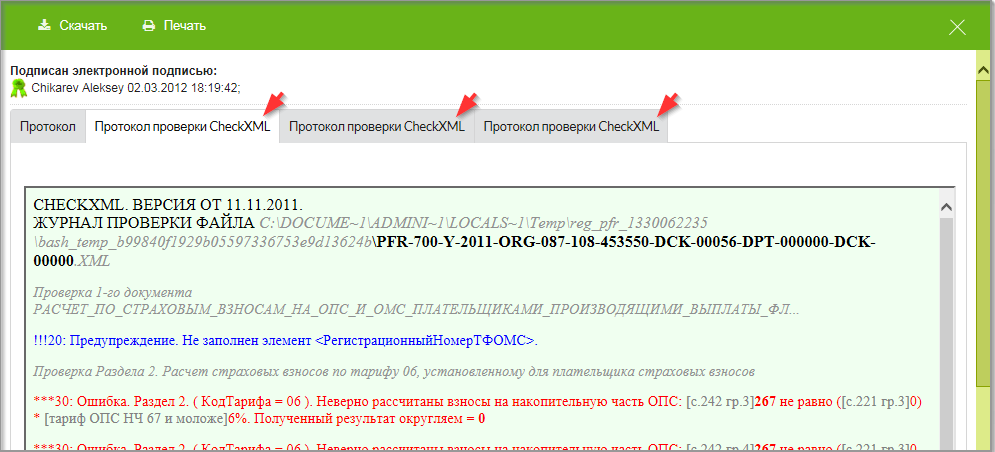
Task: Select the first Протокол проверки CheckXML tab
Action: (182, 127)
